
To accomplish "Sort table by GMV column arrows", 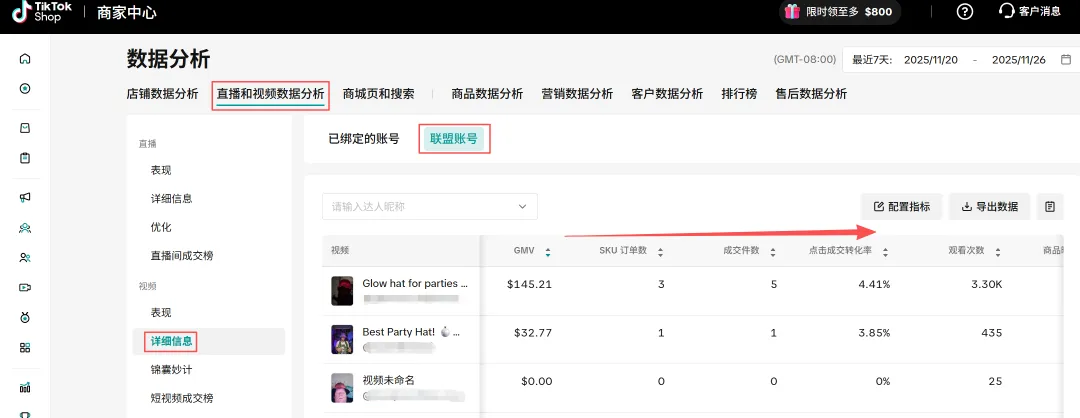I will (x=548, y=251).
